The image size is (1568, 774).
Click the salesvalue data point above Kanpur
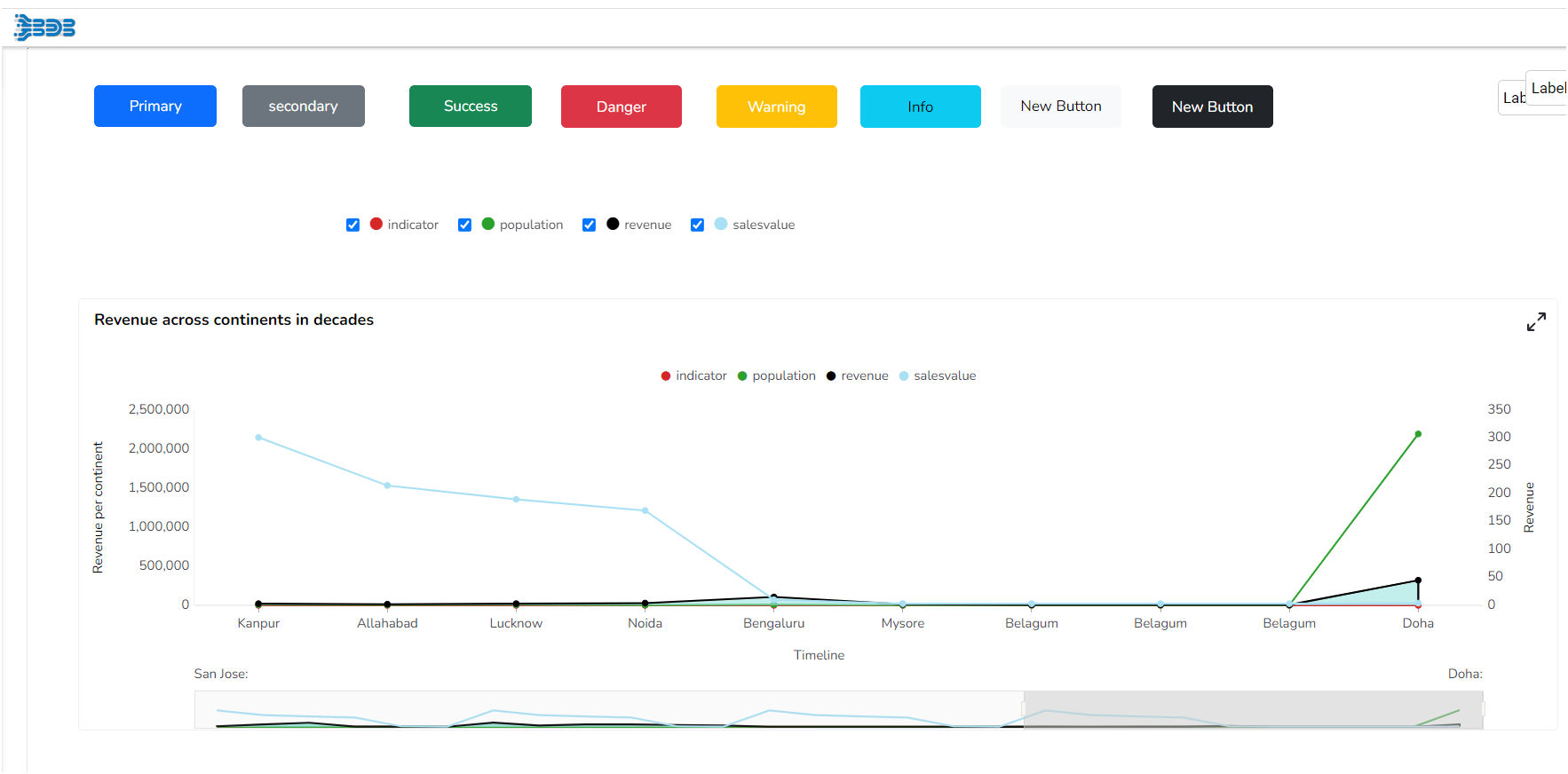(x=258, y=438)
